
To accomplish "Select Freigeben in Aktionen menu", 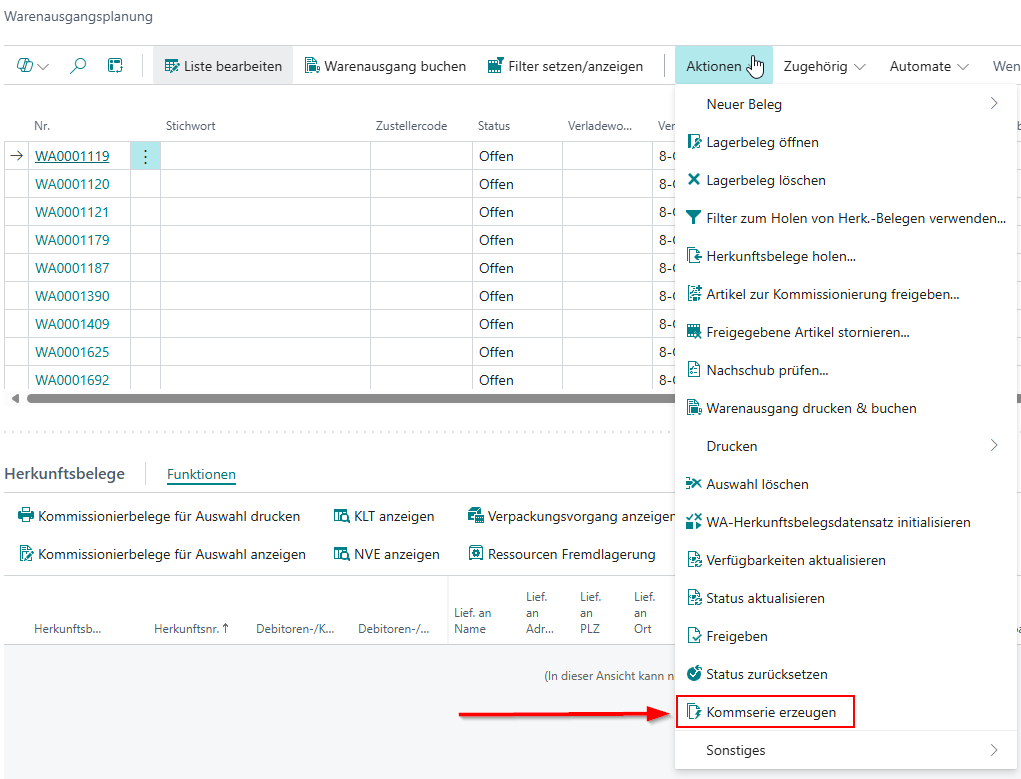I will point(736,636).
